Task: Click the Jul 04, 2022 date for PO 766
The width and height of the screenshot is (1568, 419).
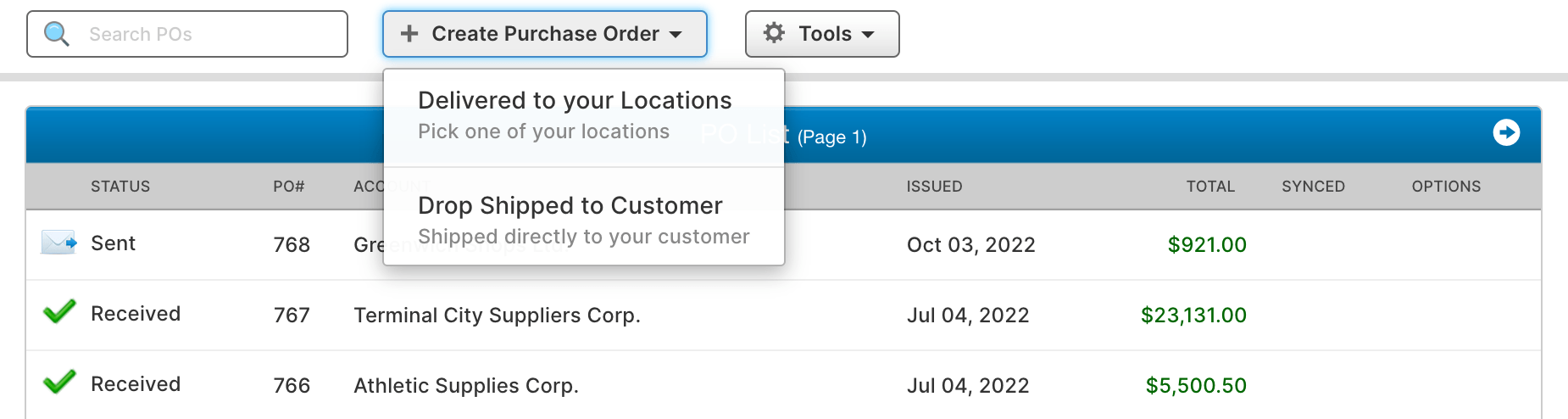Action: [968, 386]
